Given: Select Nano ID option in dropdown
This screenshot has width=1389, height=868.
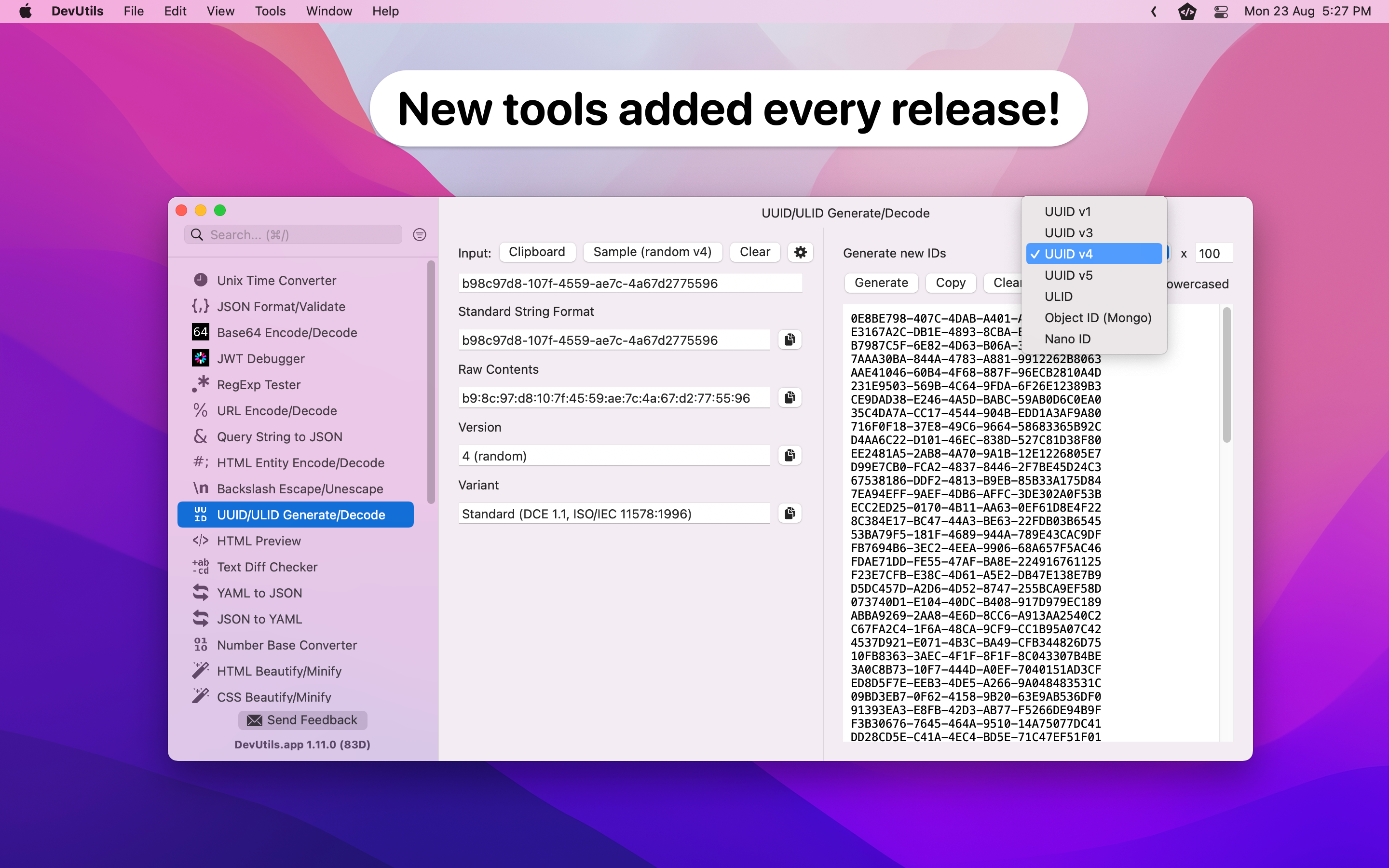Looking at the screenshot, I should tap(1067, 339).
